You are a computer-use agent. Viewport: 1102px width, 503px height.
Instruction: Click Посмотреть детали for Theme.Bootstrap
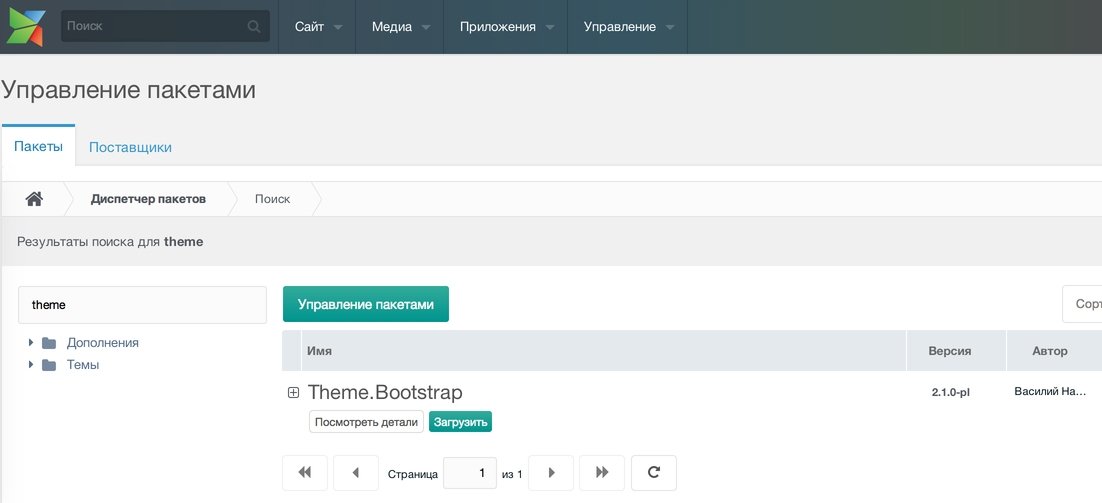[366, 422]
